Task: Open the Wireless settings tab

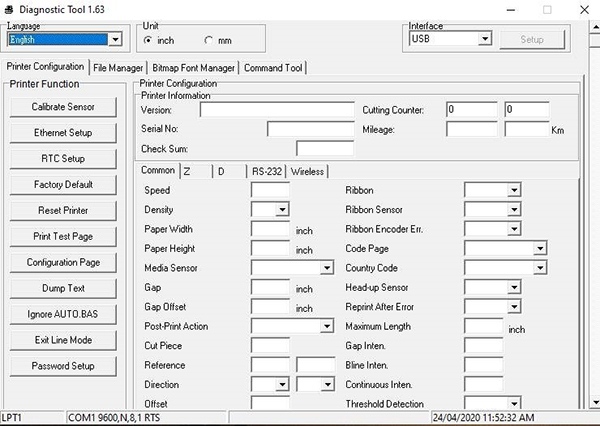Action: point(307,171)
